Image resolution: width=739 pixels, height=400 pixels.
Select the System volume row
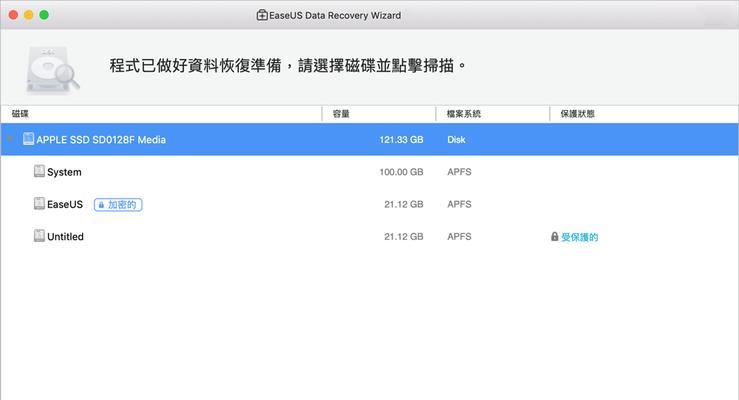tap(370, 172)
